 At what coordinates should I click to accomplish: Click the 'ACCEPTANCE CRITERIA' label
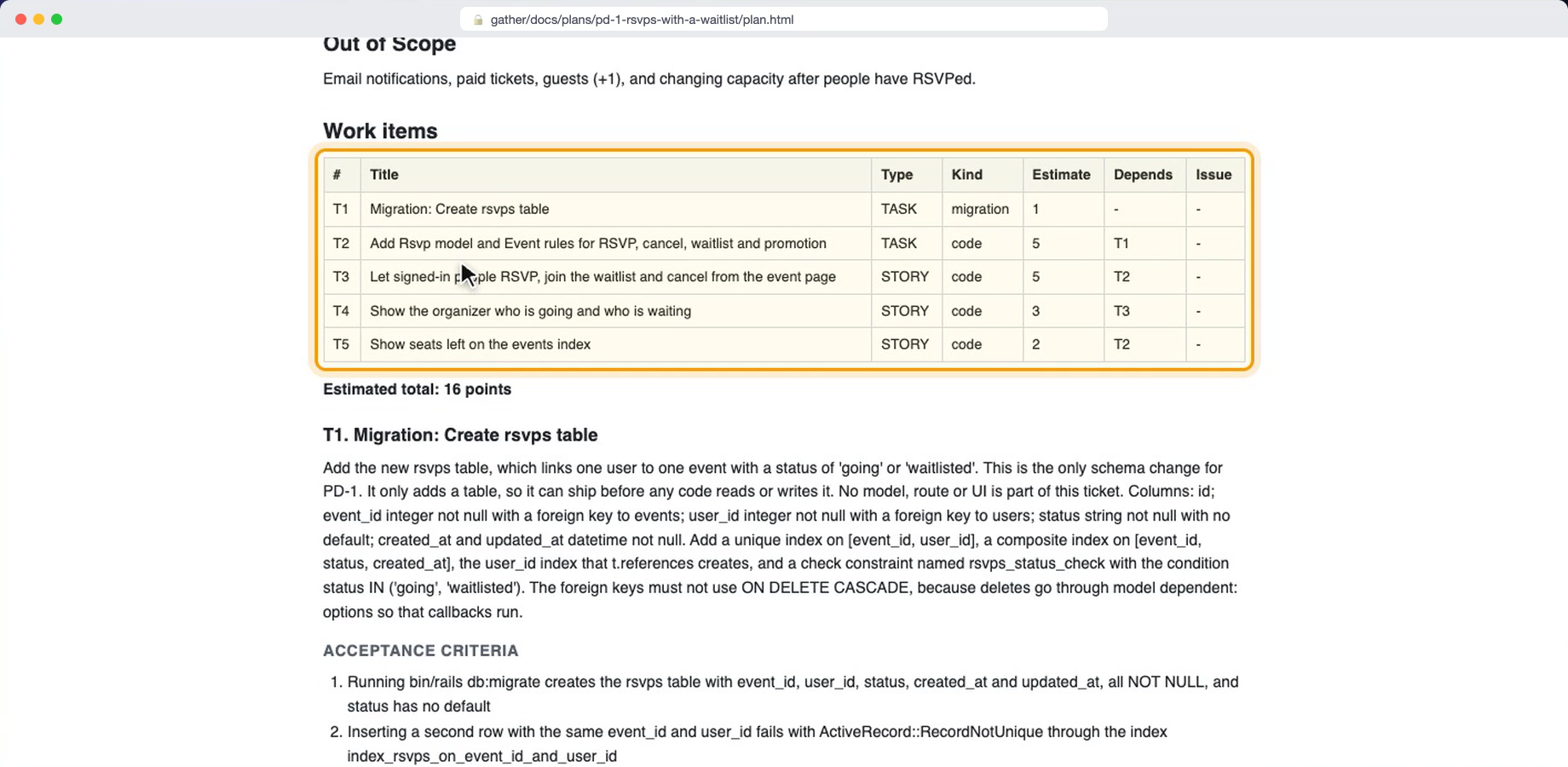tap(420, 651)
